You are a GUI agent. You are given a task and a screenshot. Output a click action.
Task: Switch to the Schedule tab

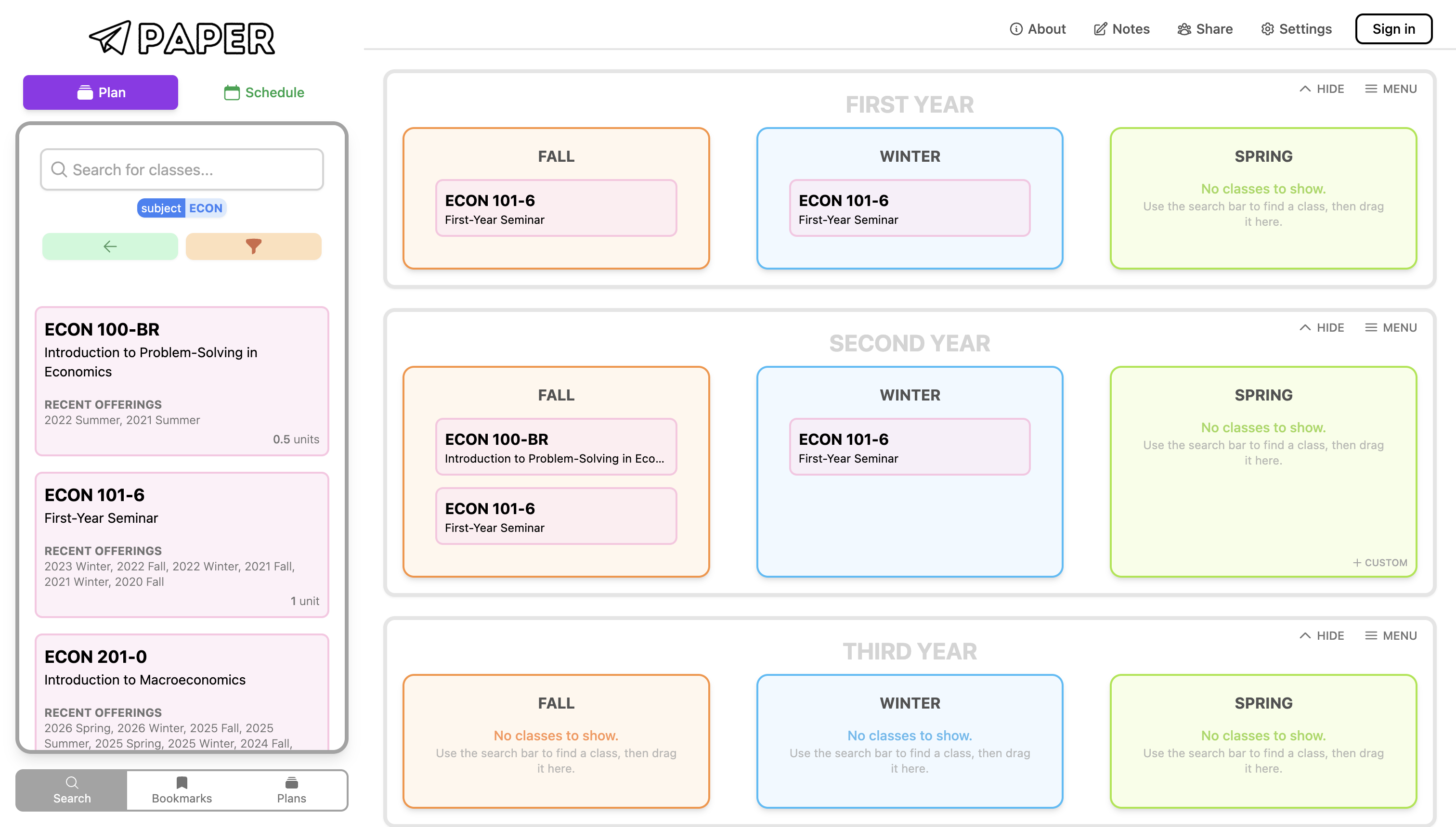[263, 92]
